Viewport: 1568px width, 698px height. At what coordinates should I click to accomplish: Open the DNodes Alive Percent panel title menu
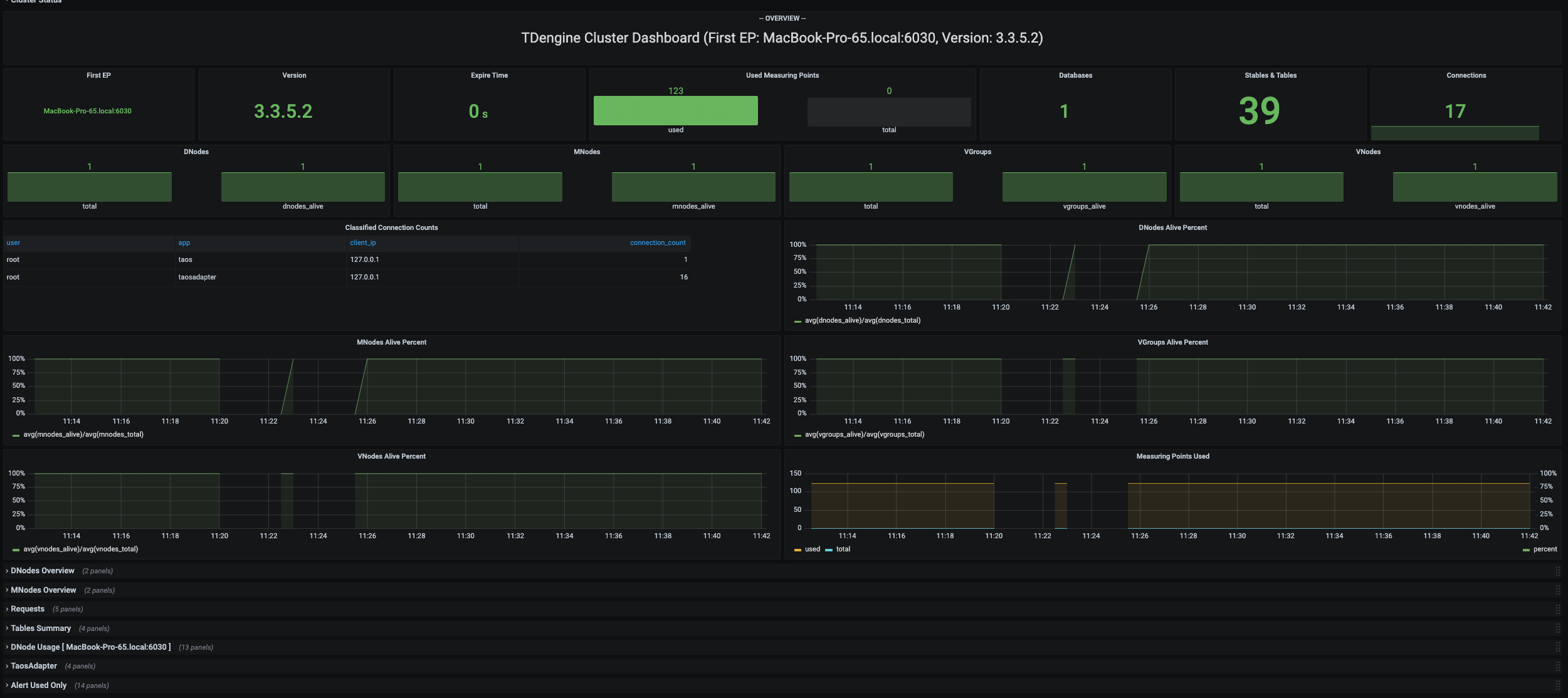click(1172, 228)
